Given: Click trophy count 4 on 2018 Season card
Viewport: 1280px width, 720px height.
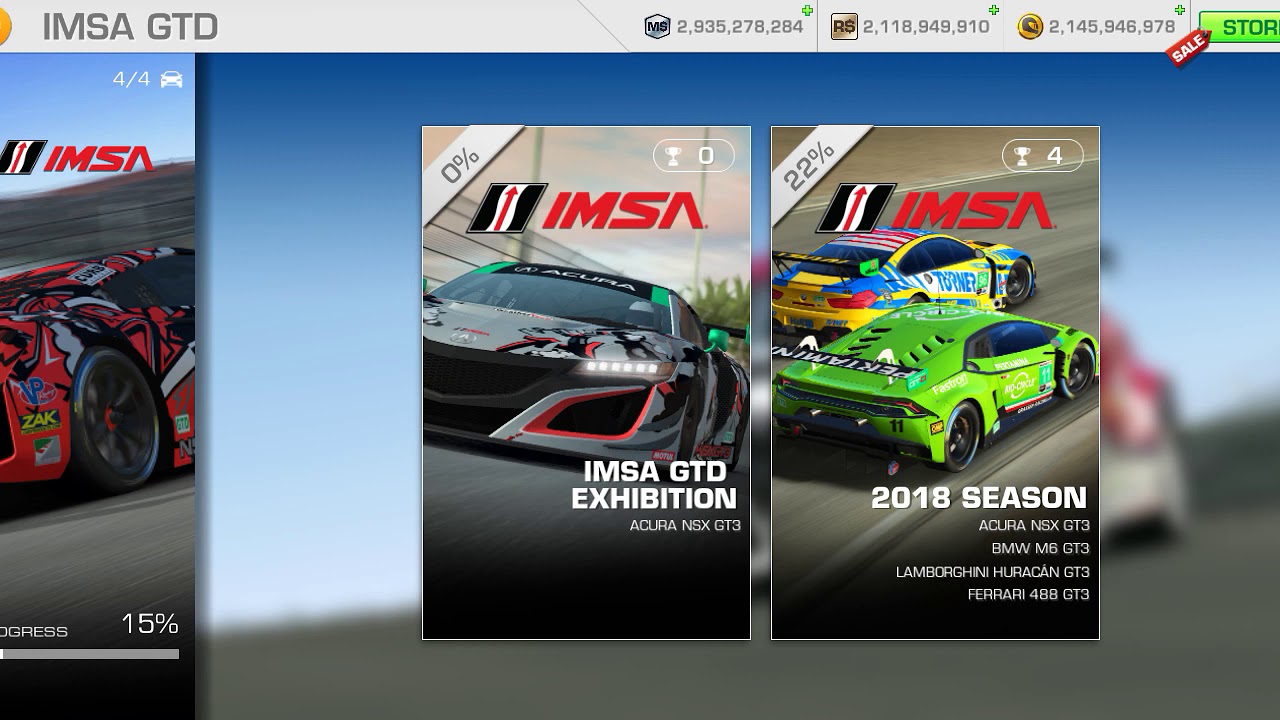Looking at the screenshot, I should pyautogui.click(x=1043, y=156).
